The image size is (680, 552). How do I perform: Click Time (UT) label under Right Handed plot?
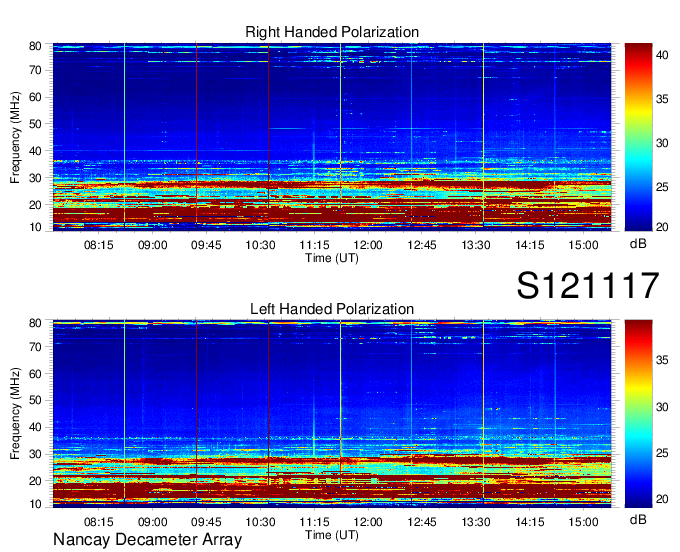(x=332, y=258)
